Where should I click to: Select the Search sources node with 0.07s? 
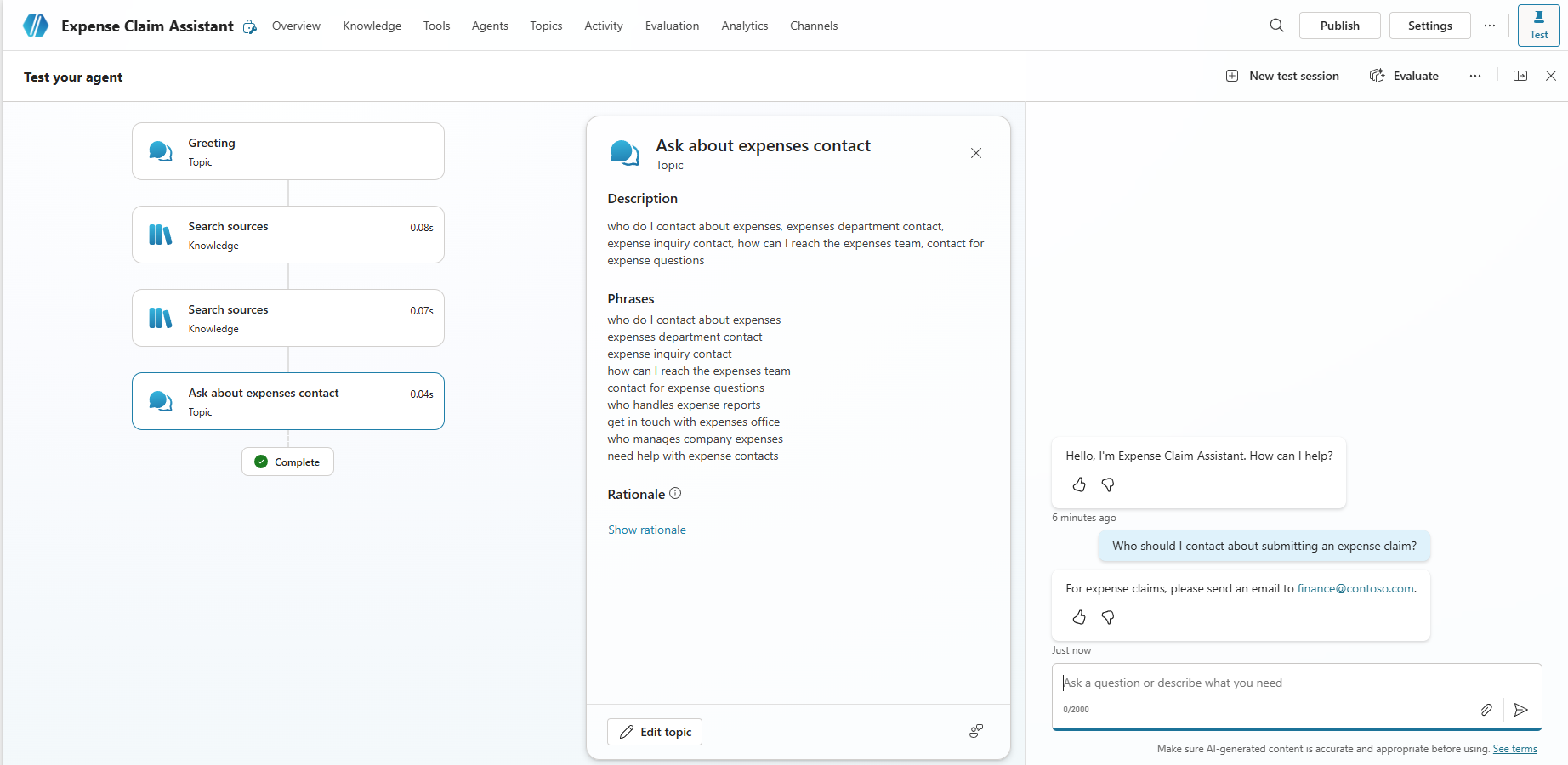[x=288, y=318]
